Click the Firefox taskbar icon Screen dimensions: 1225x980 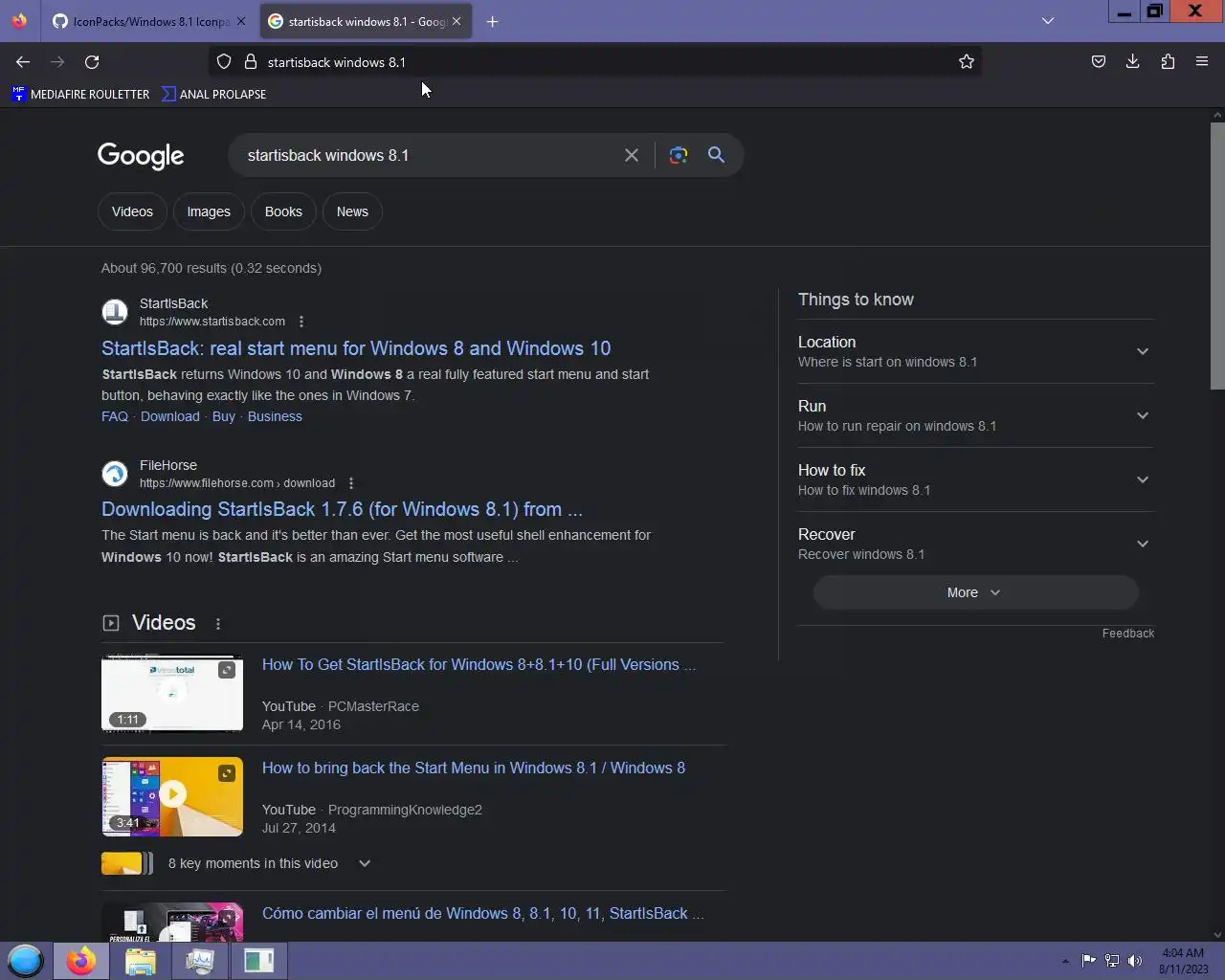tap(81, 961)
